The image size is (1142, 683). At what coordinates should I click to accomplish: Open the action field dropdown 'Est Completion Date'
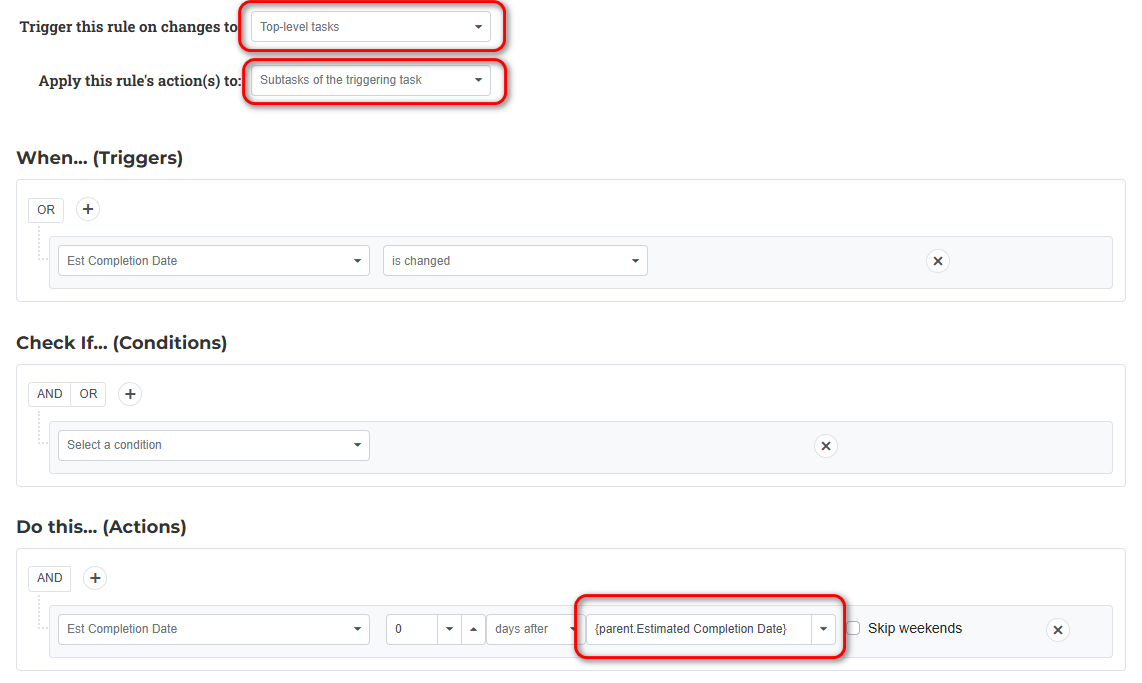[x=213, y=629]
